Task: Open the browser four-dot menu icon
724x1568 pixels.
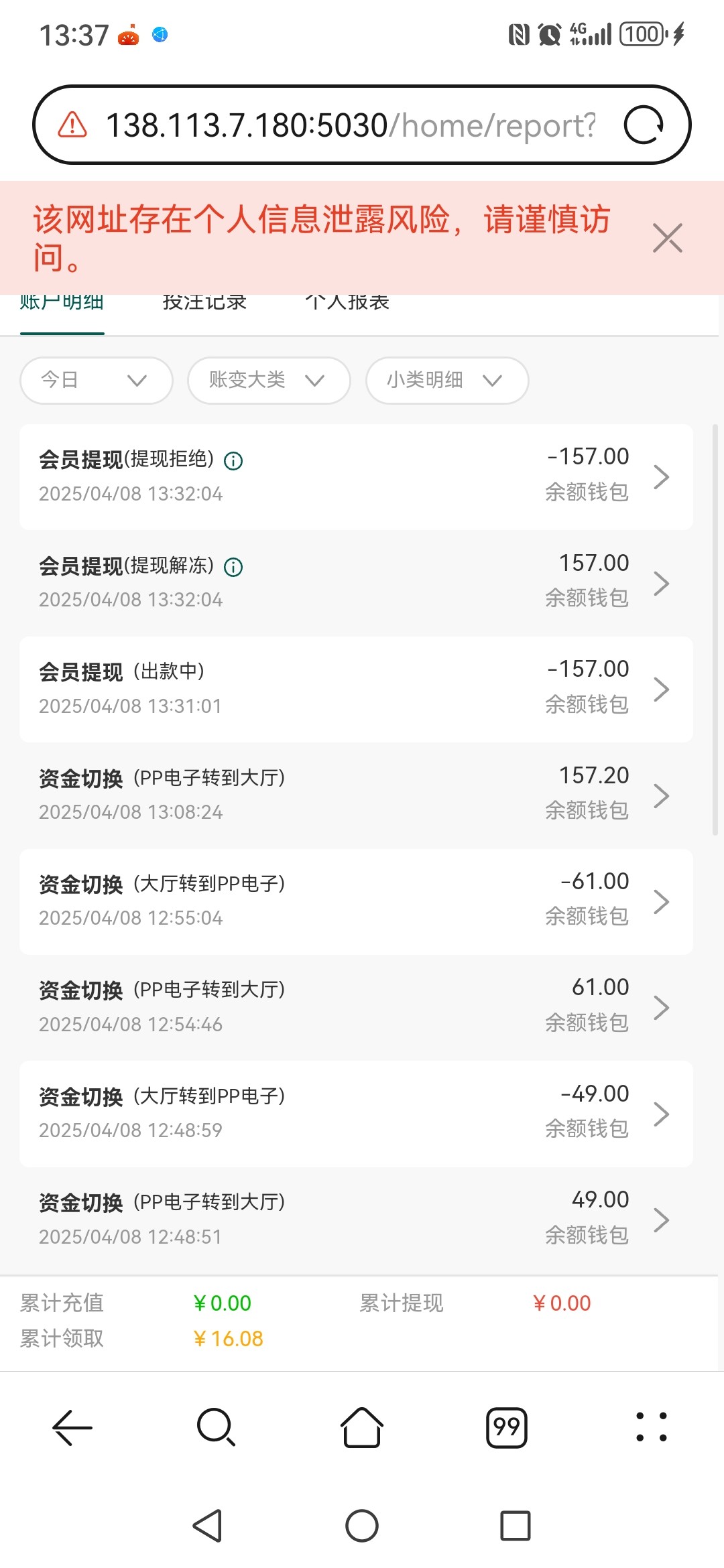Action: (651, 1427)
